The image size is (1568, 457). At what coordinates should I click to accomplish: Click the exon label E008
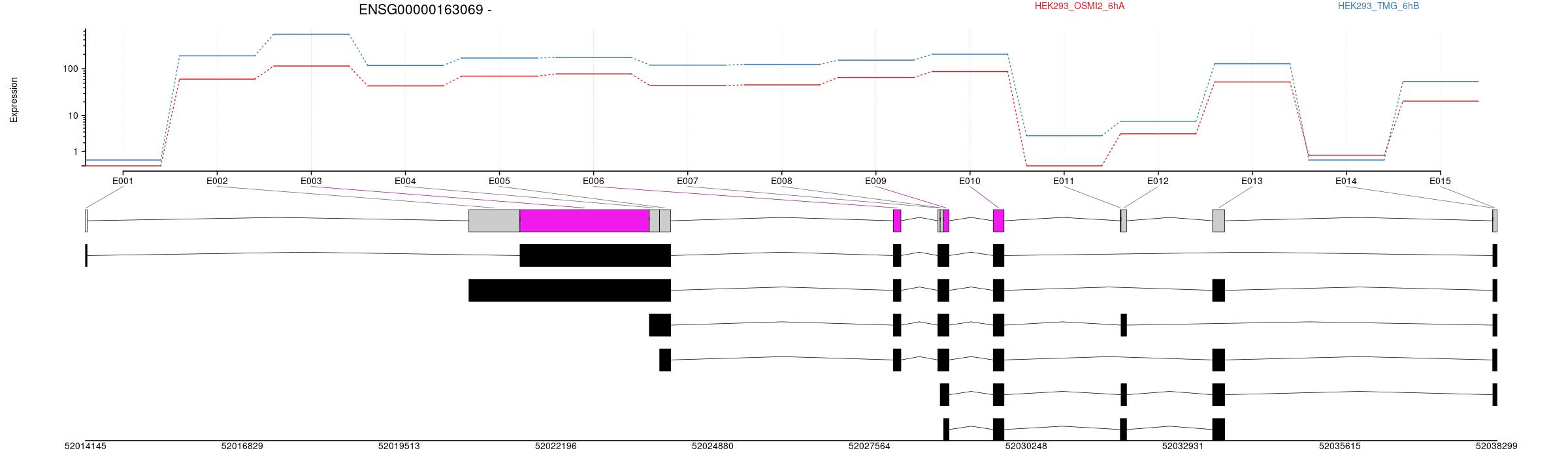pyautogui.click(x=781, y=181)
